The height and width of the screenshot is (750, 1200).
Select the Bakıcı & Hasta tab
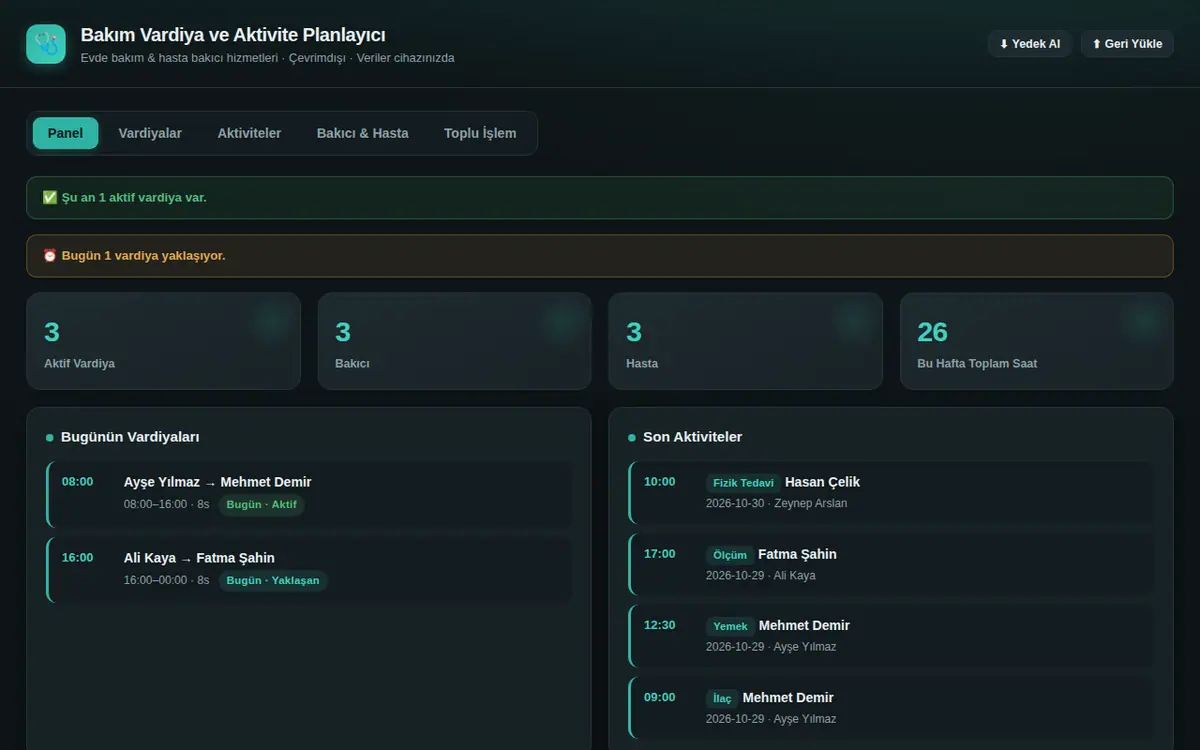click(x=362, y=133)
